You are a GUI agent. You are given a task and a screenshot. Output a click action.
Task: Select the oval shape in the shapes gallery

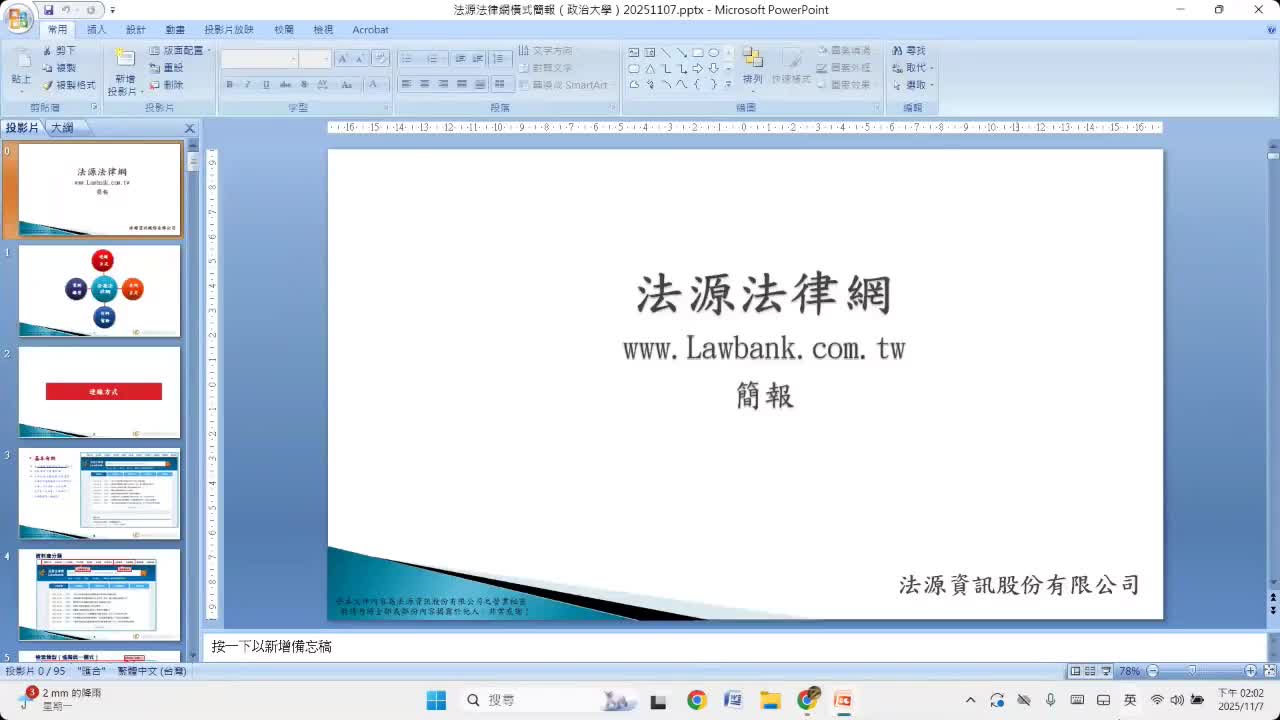tap(714, 53)
